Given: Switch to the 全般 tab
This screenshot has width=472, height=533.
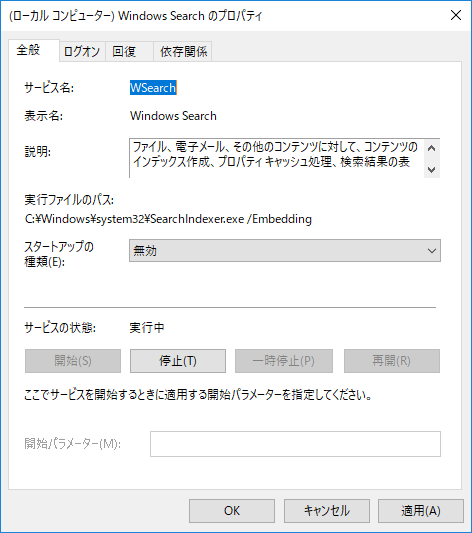Looking at the screenshot, I should point(34,51).
